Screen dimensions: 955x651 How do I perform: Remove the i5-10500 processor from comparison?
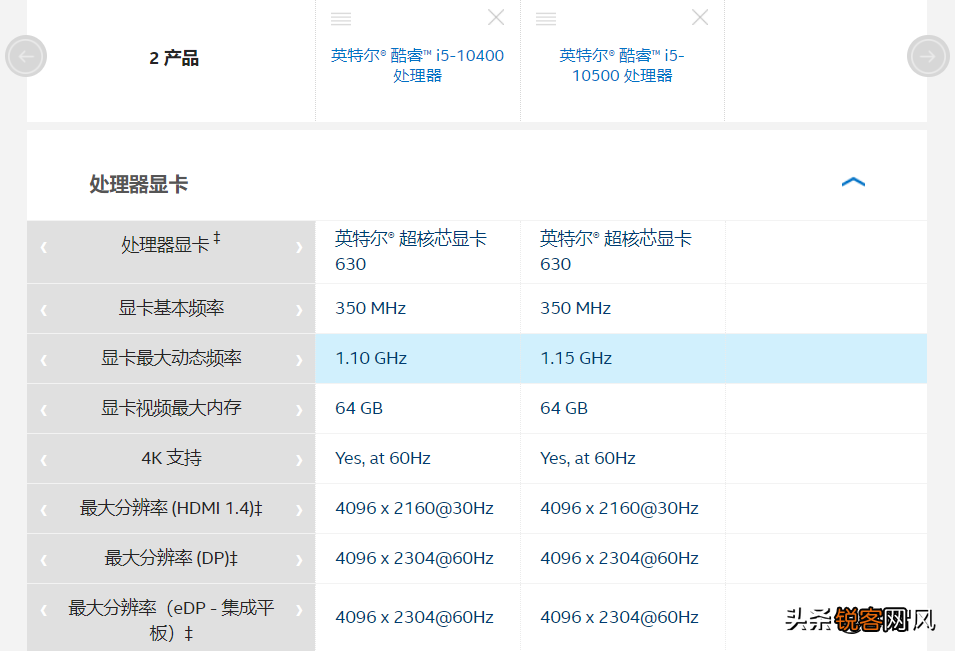(x=700, y=18)
